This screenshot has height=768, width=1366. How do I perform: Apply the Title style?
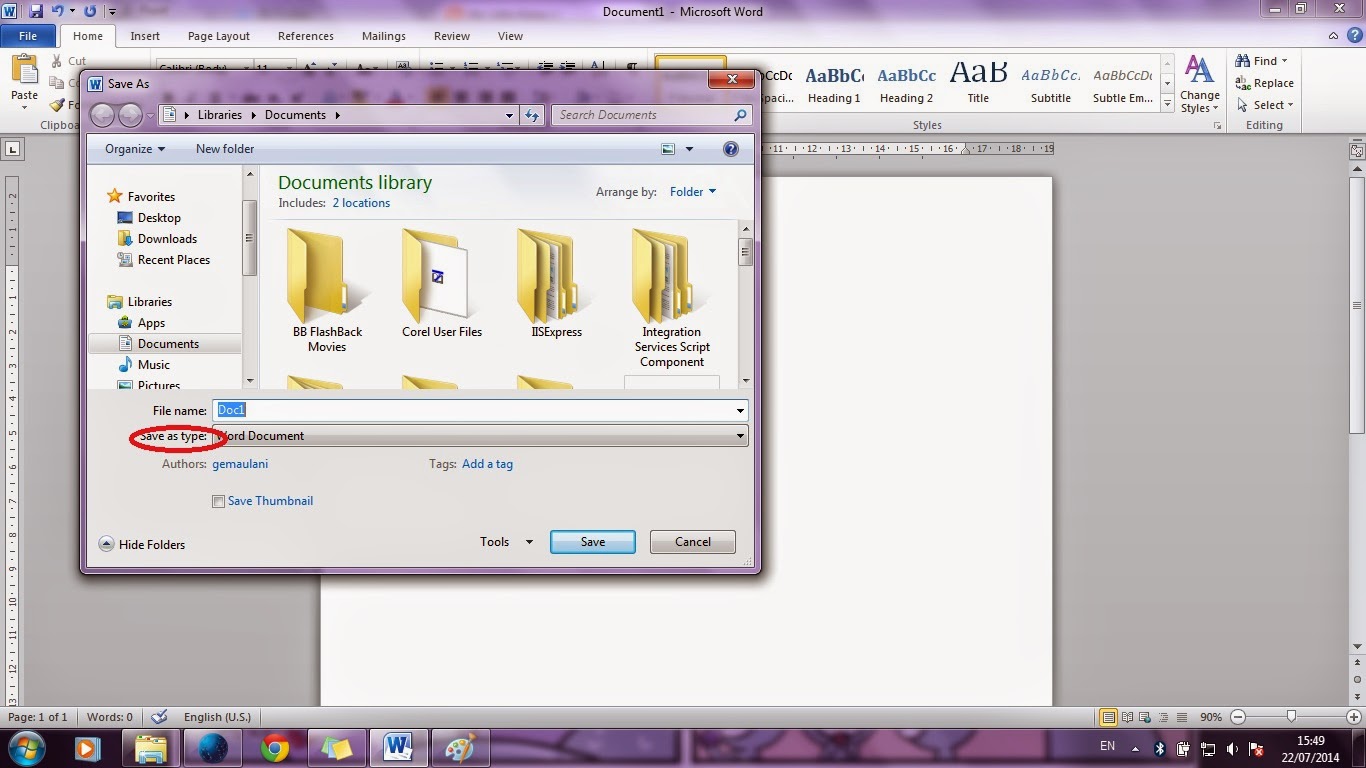point(978,83)
